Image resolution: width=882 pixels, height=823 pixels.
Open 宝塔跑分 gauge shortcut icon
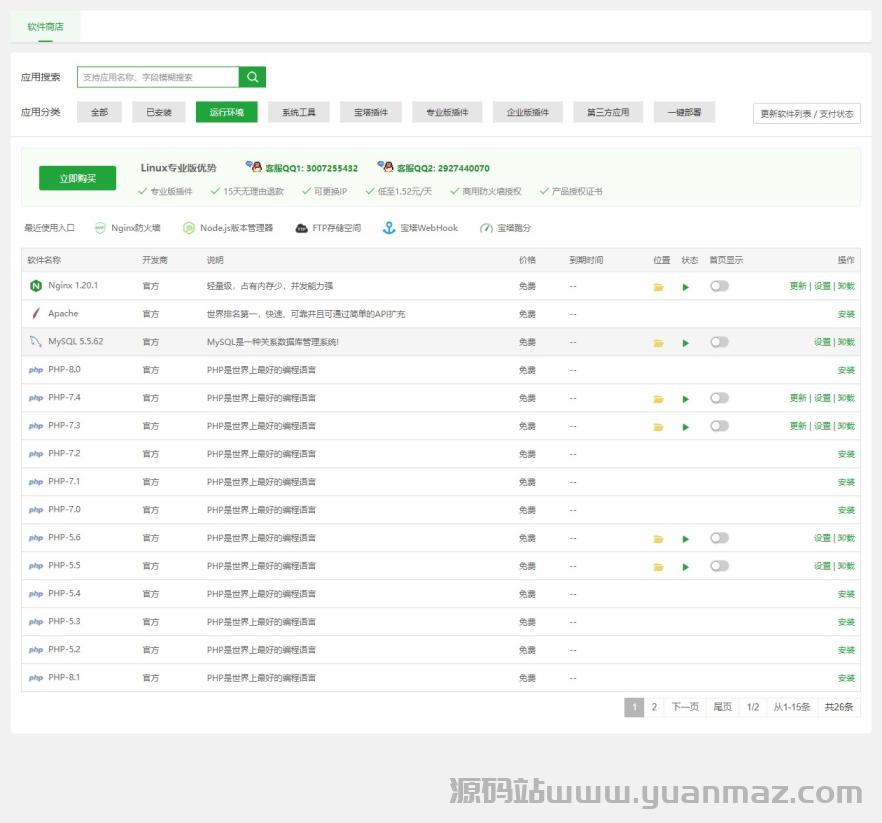(486, 228)
